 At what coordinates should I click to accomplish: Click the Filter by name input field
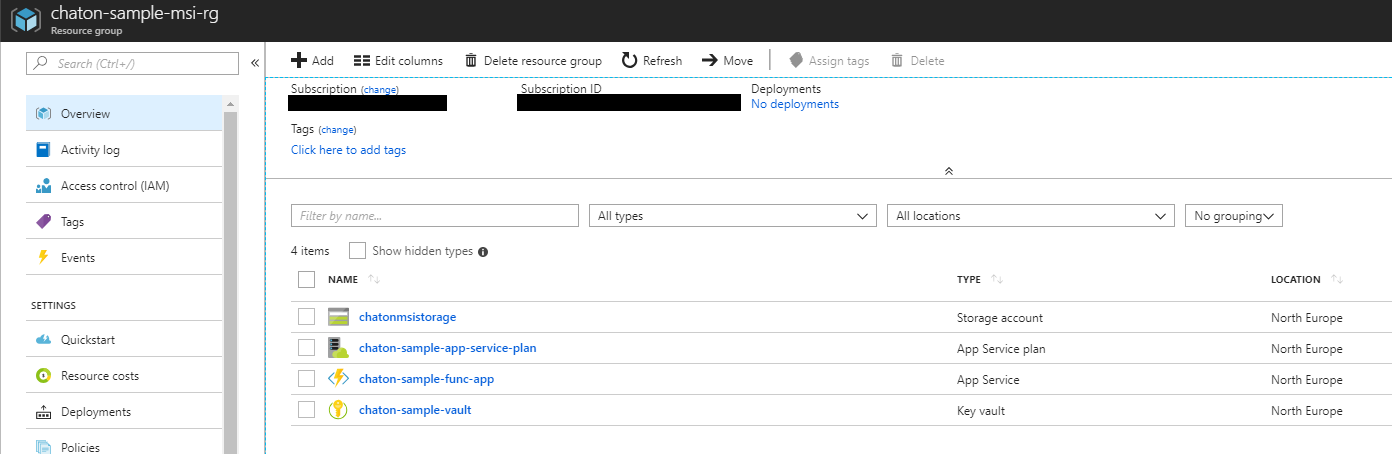click(x=434, y=216)
